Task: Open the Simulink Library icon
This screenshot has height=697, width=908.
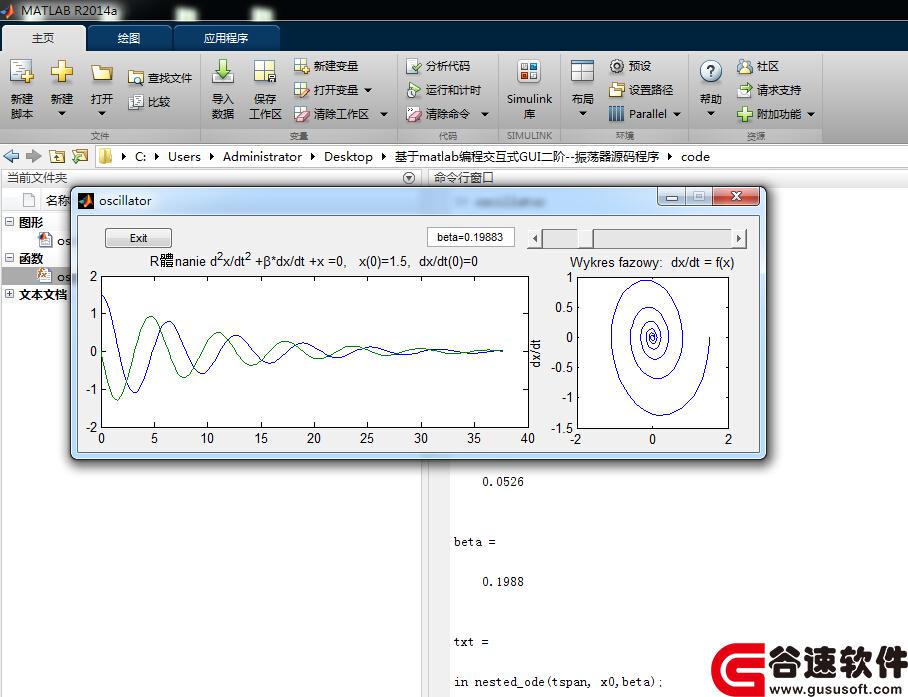Action: tap(529, 72)
